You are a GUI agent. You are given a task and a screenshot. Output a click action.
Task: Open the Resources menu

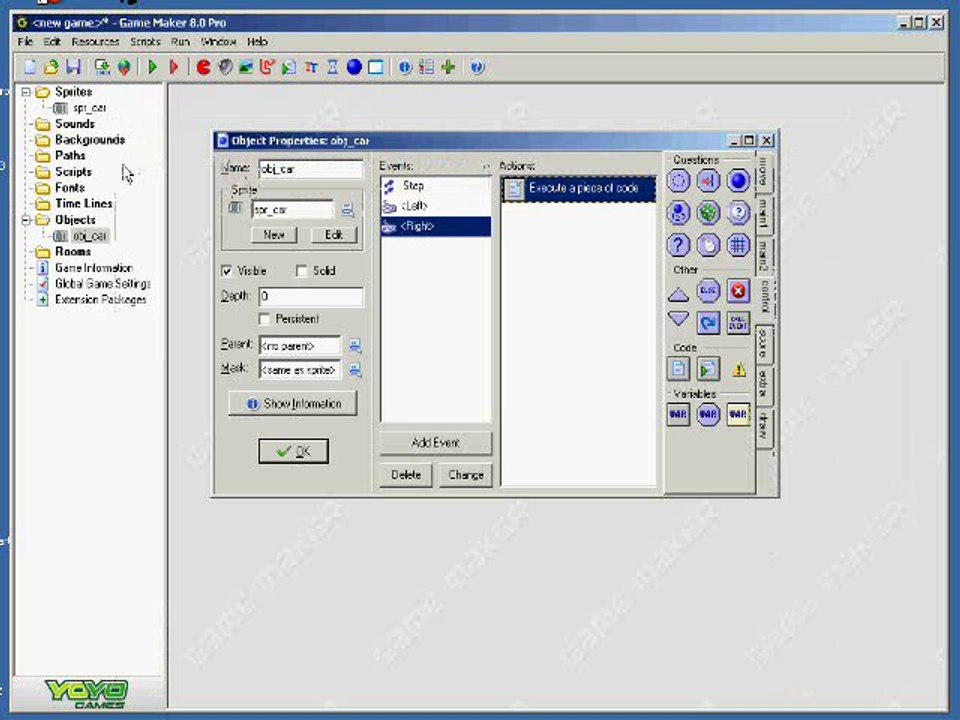[96, 42]
